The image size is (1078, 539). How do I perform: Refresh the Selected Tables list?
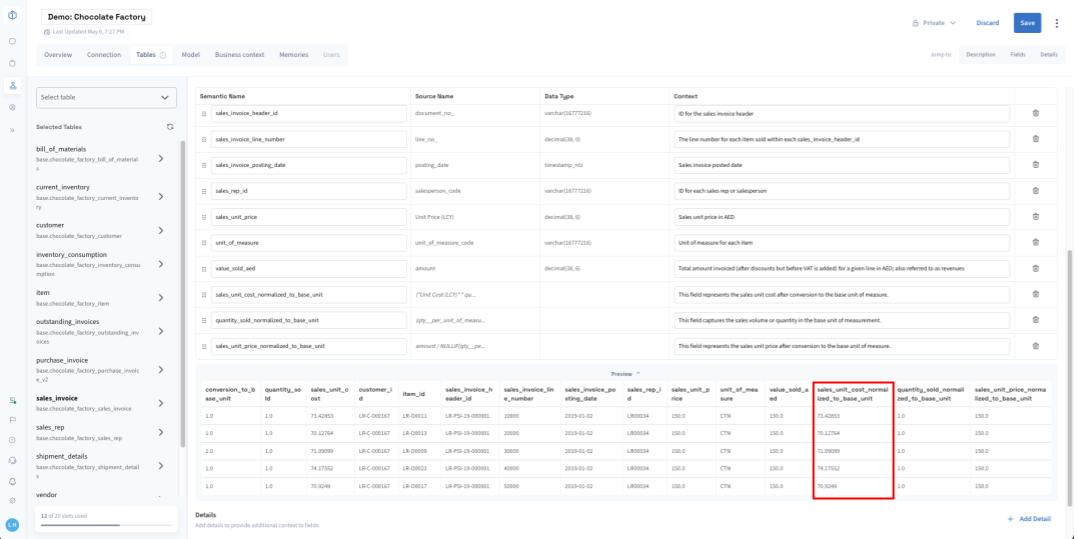coord(170,127)
